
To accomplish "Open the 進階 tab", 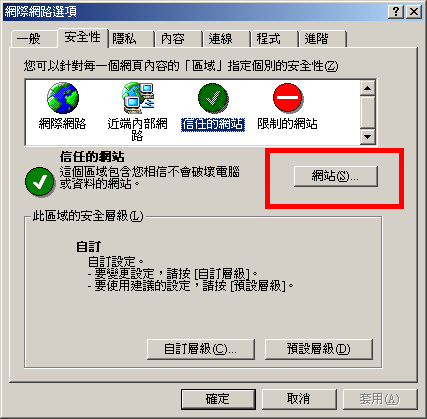I will (316, 39).
